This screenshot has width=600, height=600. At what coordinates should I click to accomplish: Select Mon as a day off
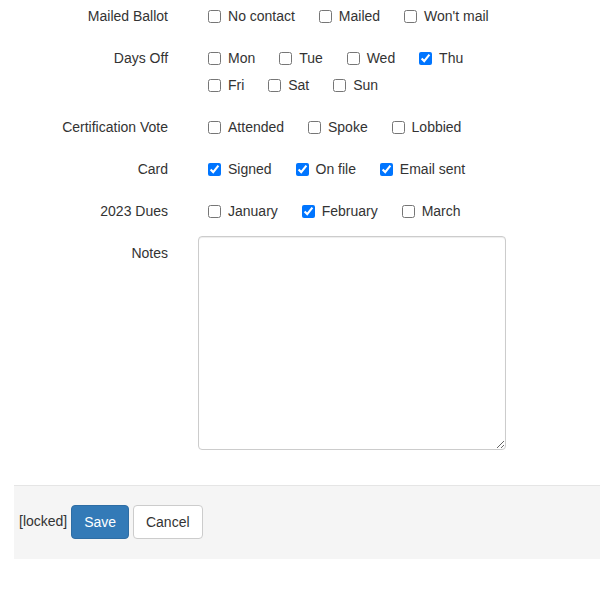tap(214, 59)
